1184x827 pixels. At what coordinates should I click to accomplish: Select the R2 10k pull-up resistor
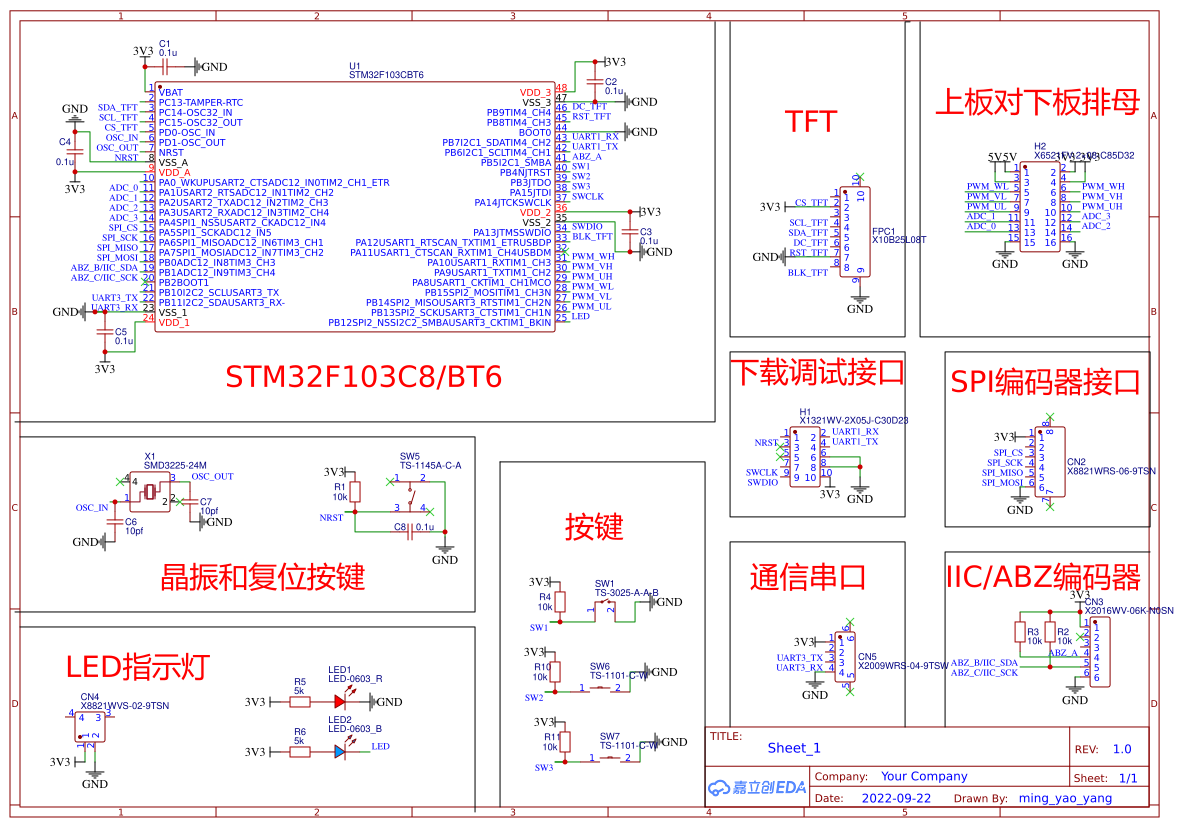(1050, 633)
